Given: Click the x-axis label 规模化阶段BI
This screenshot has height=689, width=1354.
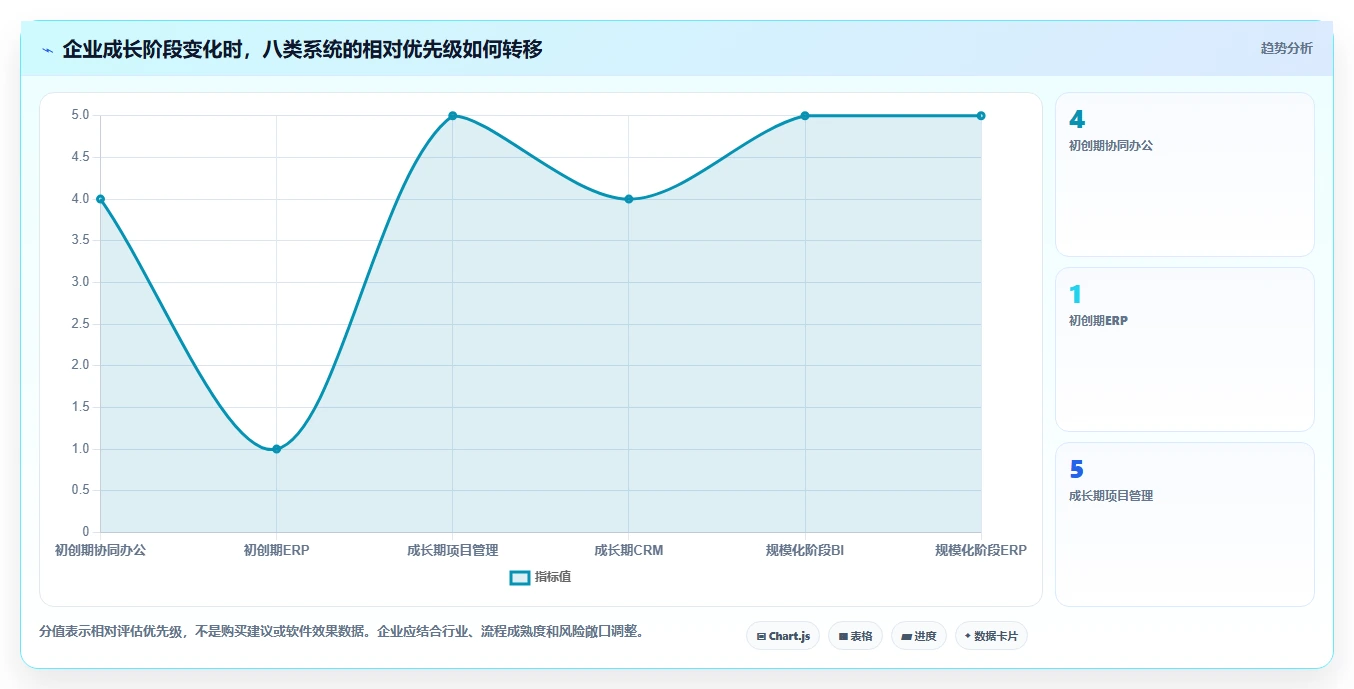Looking at the screenshot, I should [805, 550].
